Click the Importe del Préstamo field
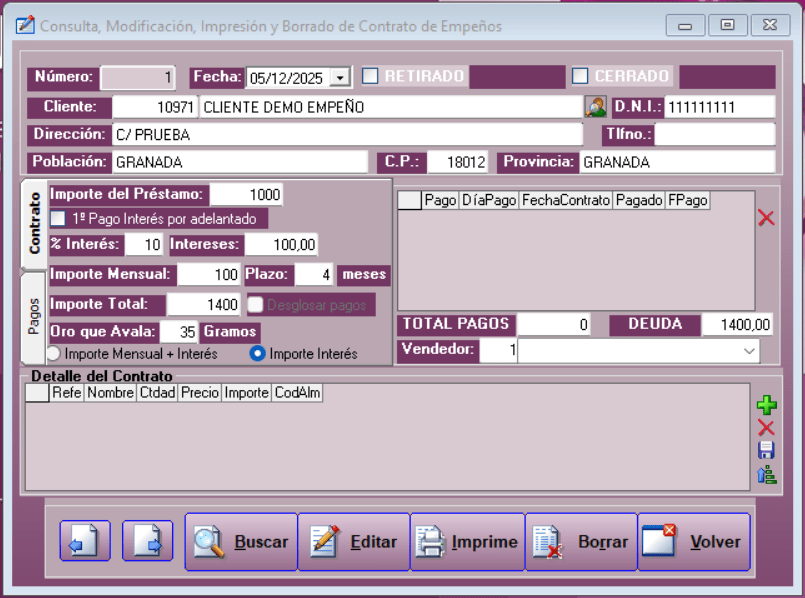805x598 pixels. point(246,194)
